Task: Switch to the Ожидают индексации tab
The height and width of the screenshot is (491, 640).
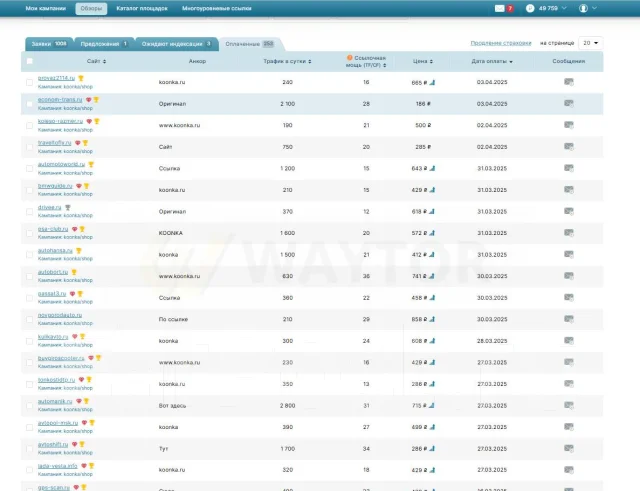Action: [x=176, y=44]
